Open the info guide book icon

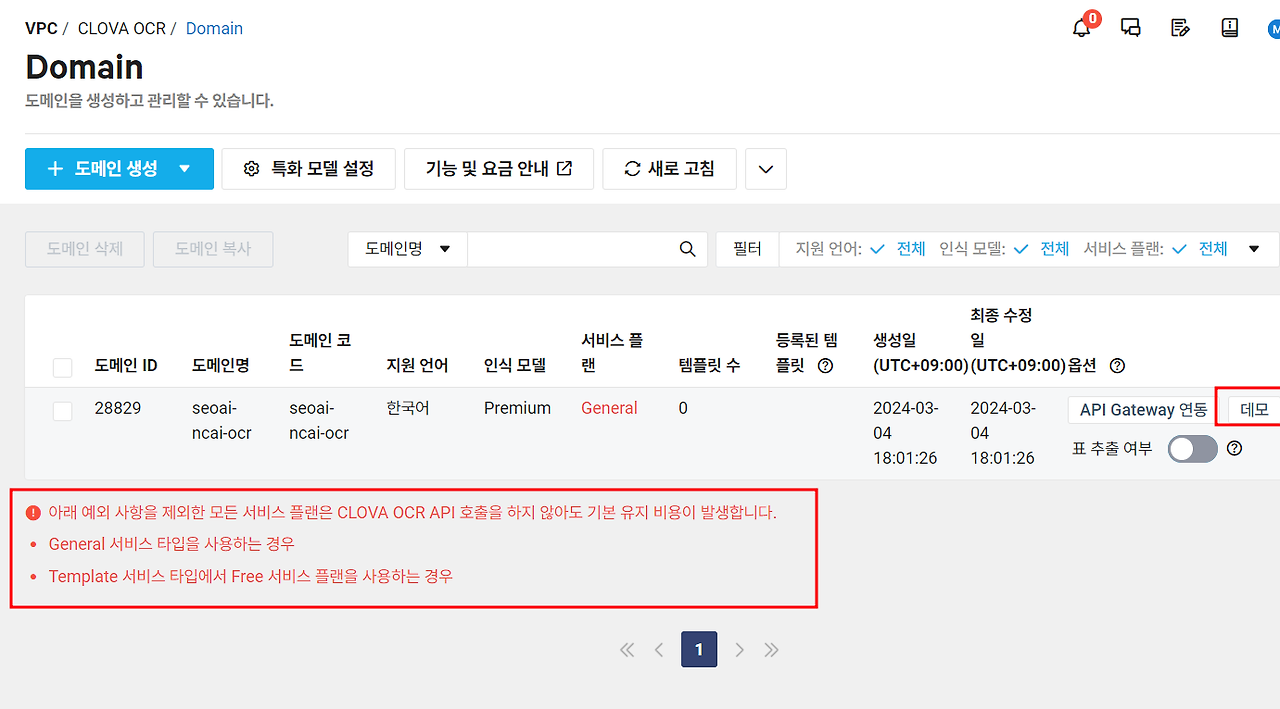[x=1229, y=27]
